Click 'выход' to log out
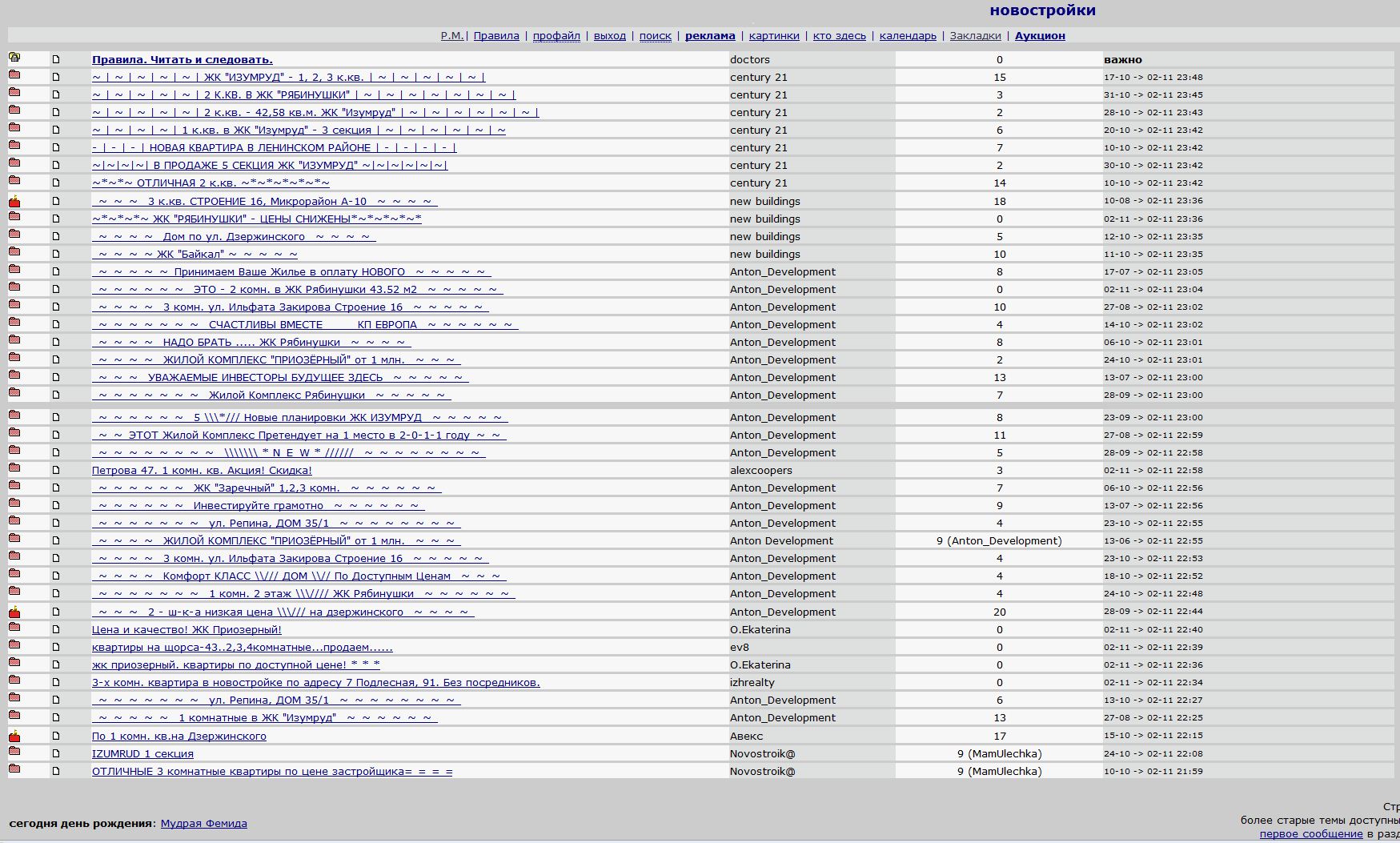 click(610, 36)
